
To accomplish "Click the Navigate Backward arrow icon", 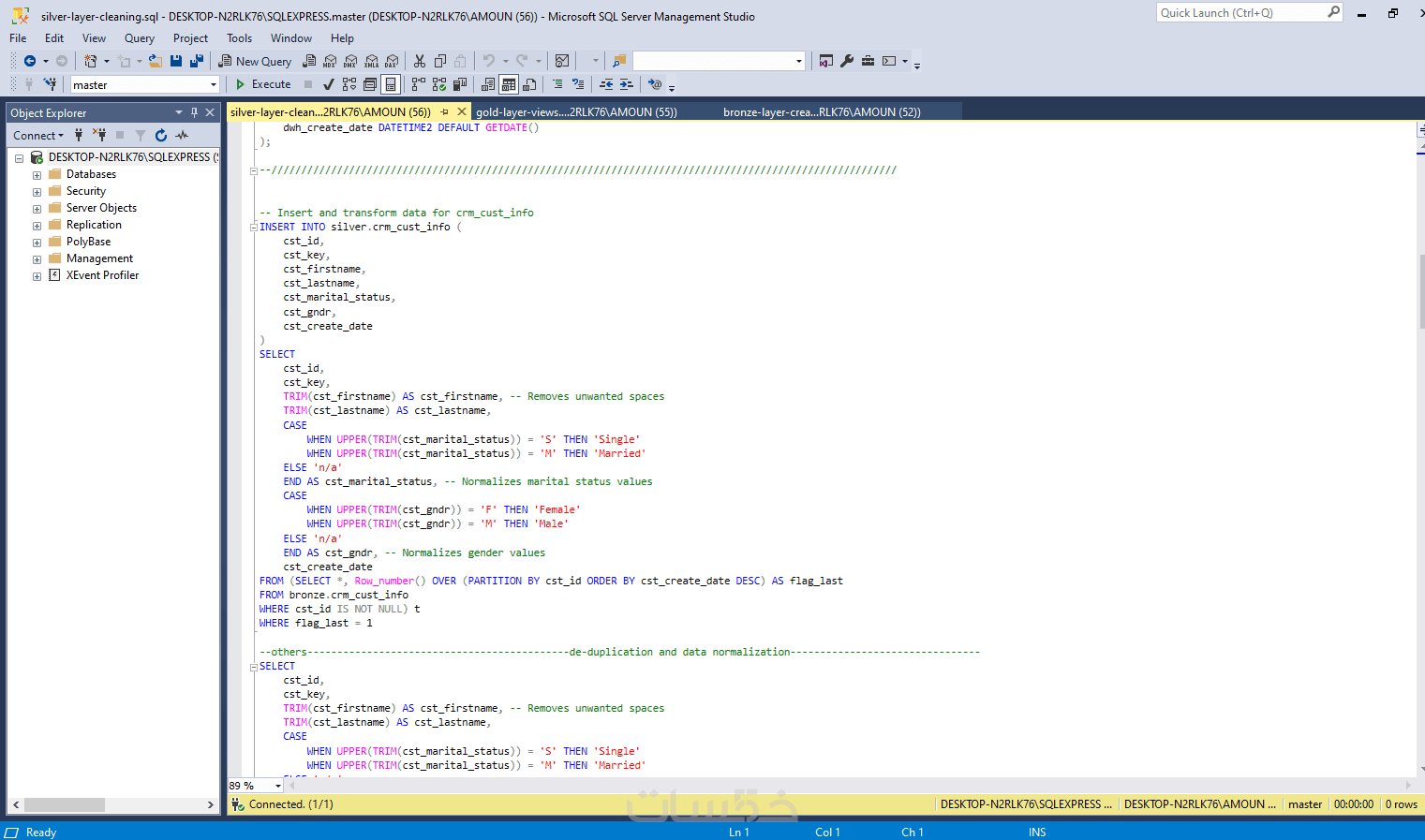I will 30,61.
